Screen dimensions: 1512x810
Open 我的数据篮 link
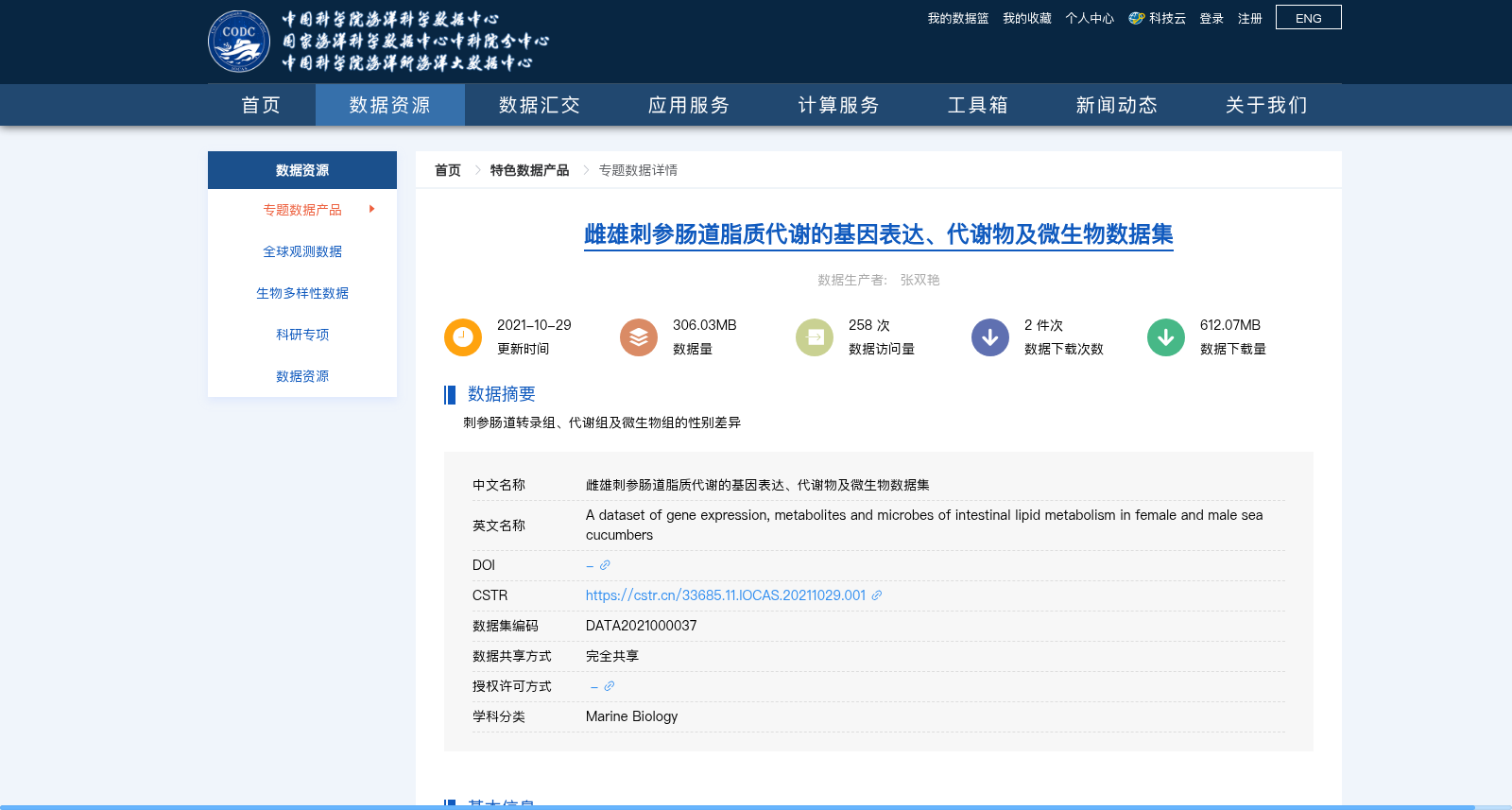(958, 18)
